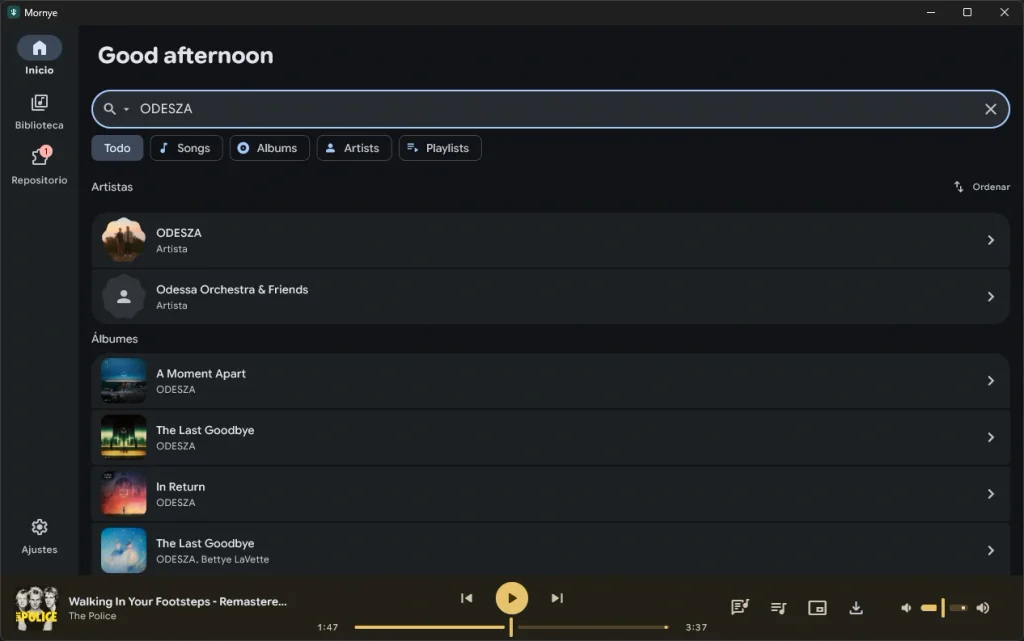The height and width of the screenshot is (641, 1024).
Task: Filter results by Albums
Action: coord(269,148)
